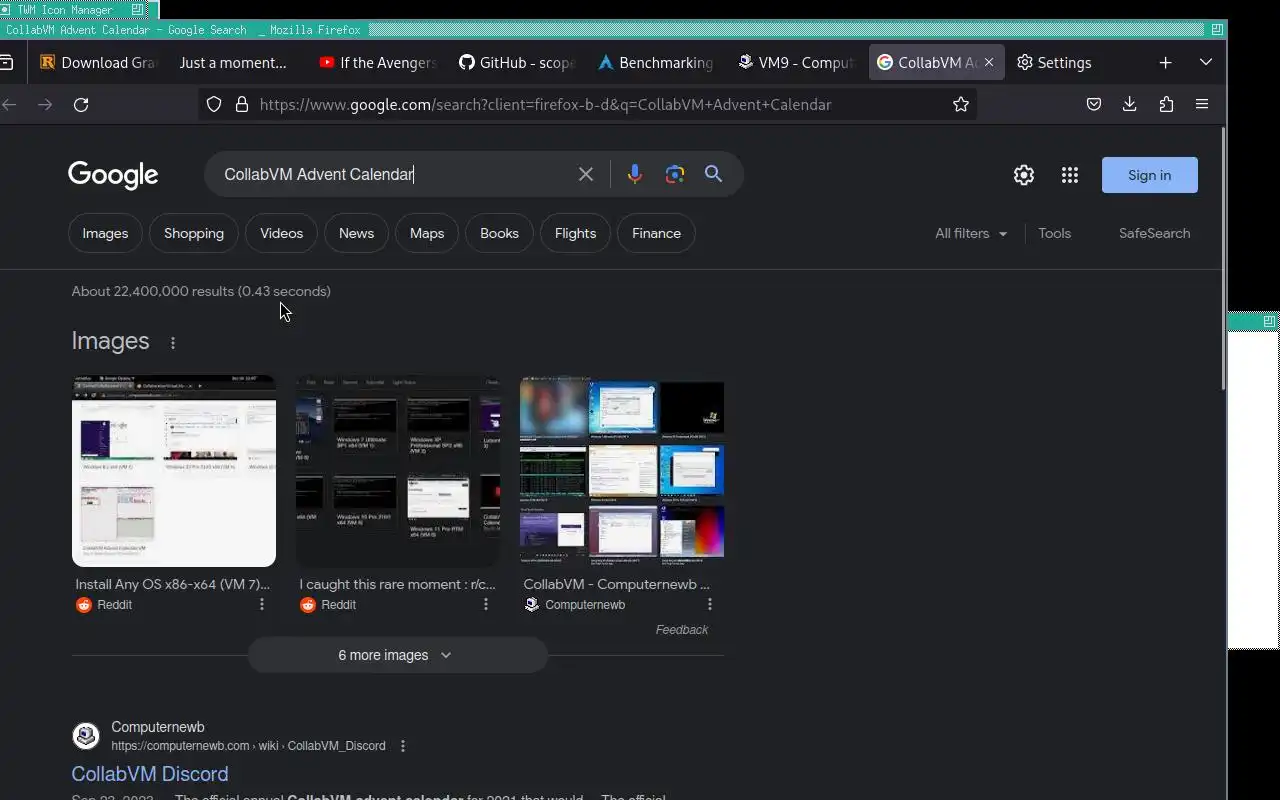This screenshot has width=1280, height=800.
Task: Filter results by News
Action: [356, 233]
